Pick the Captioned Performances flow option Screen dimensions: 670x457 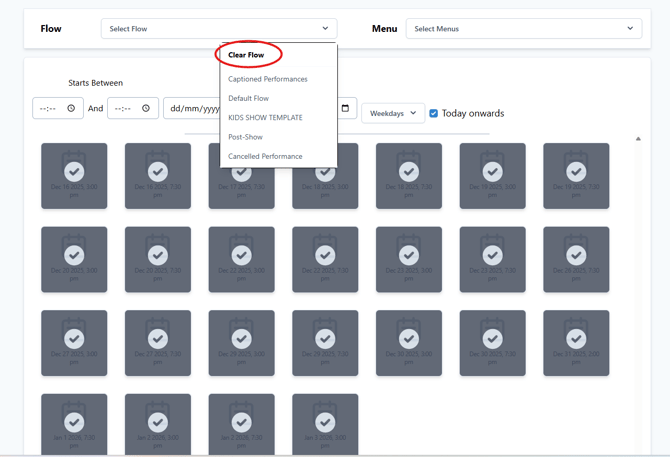[268, 79]
